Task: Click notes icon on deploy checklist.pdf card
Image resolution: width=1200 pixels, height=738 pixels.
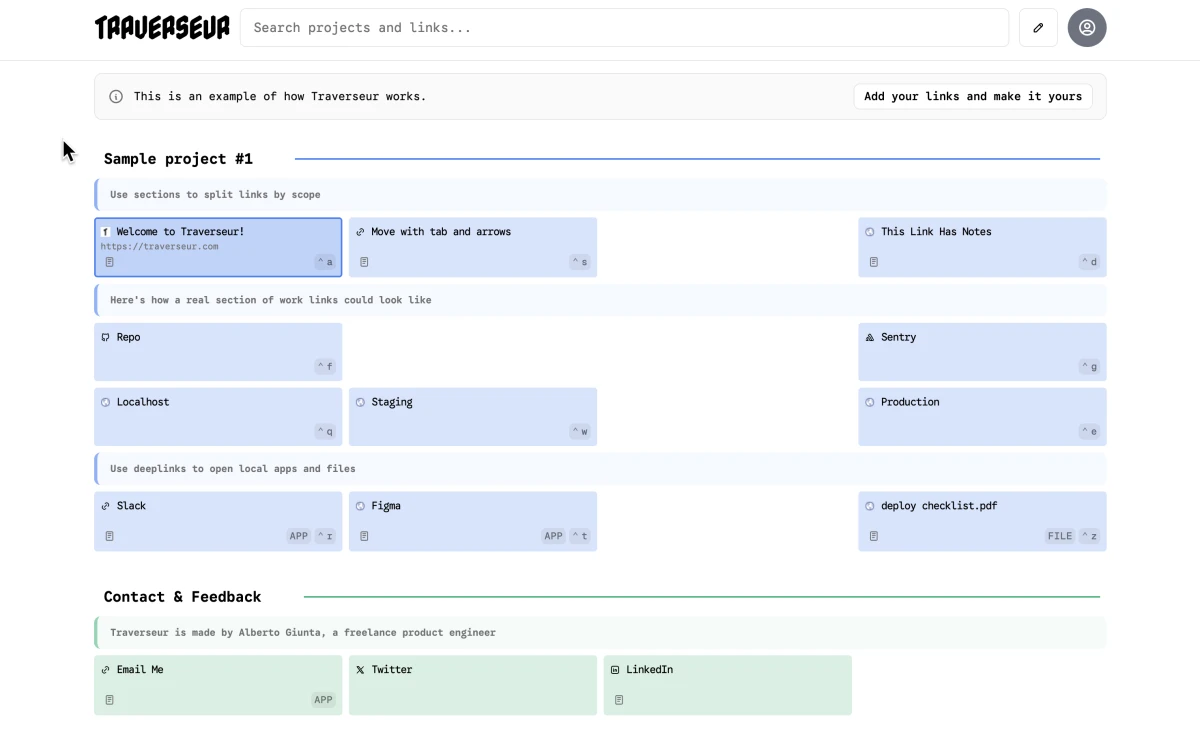Action: (873, 536)
